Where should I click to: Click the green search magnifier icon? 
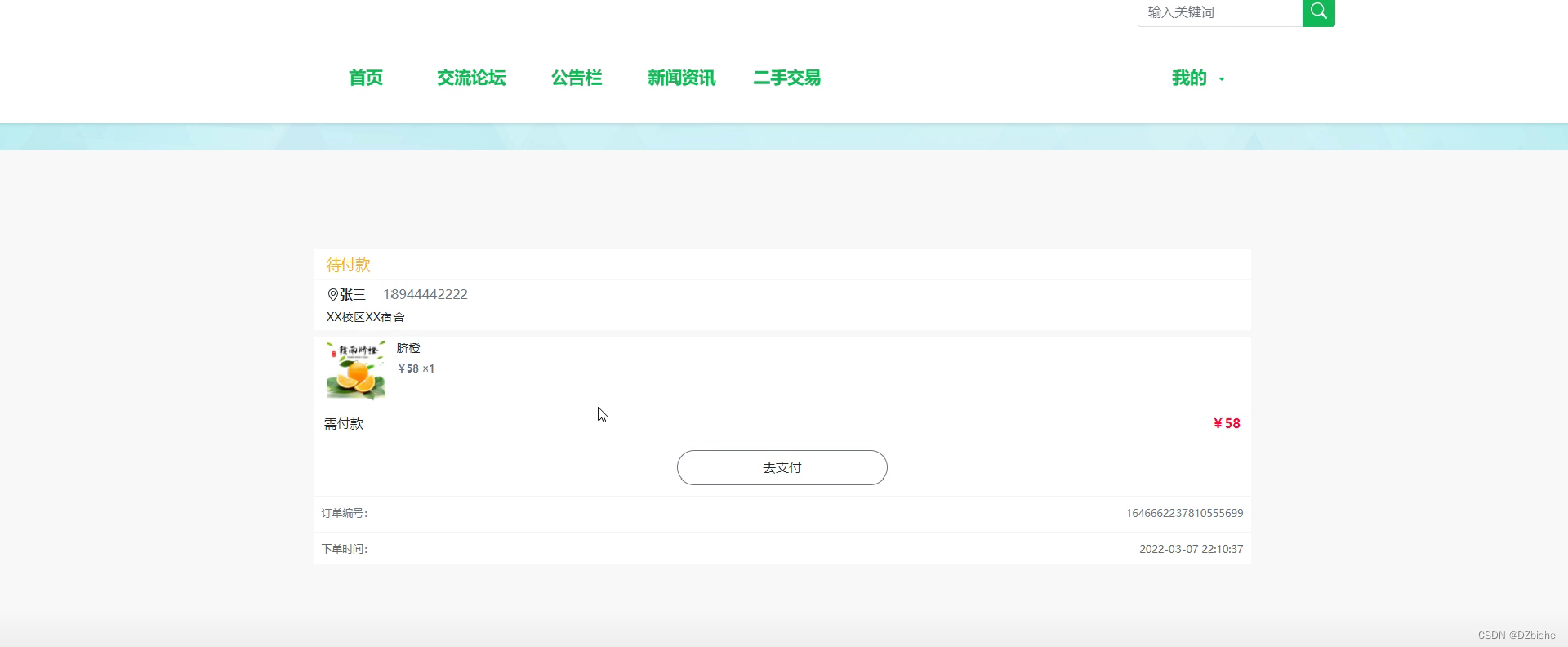(1318, 12)
